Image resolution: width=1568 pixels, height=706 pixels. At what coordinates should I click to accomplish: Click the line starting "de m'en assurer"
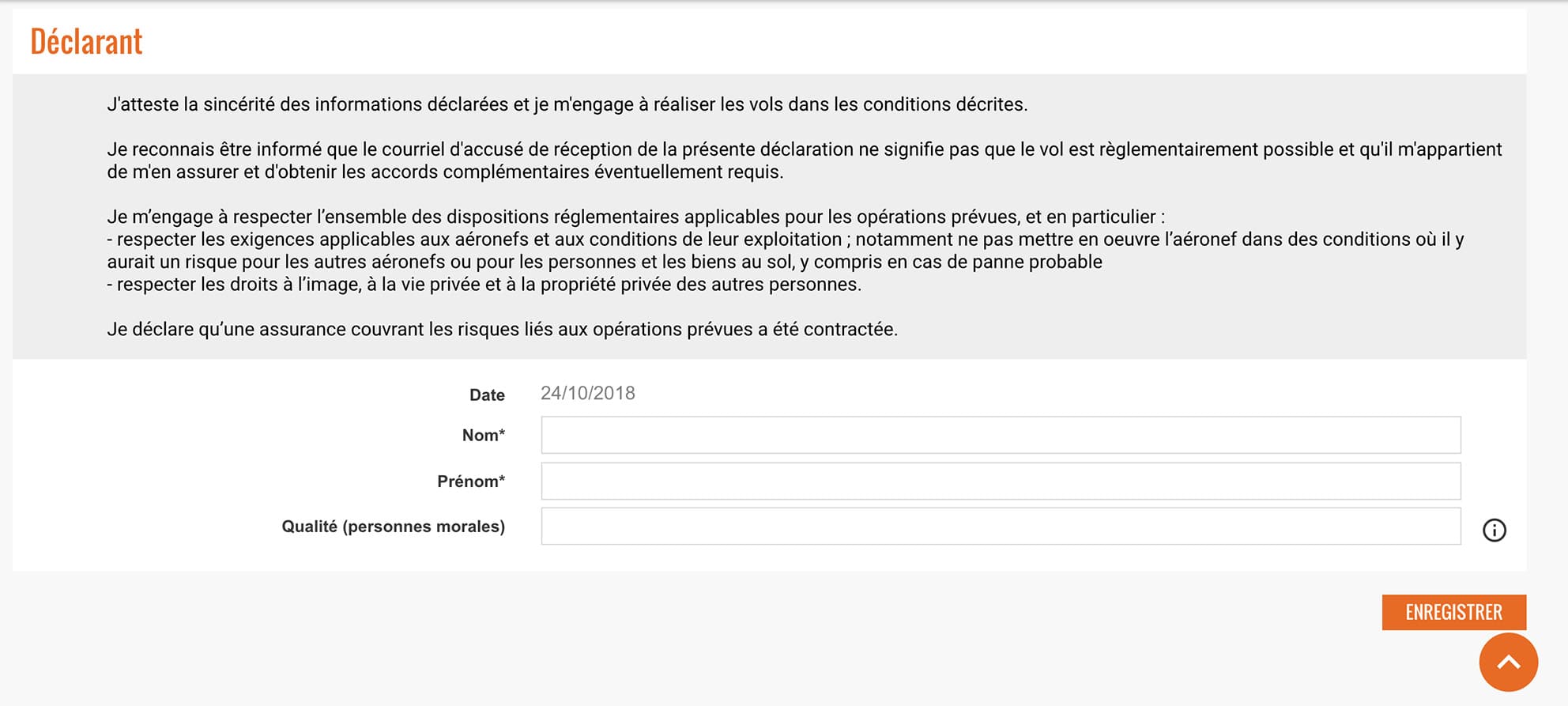[x=445, y=172]
